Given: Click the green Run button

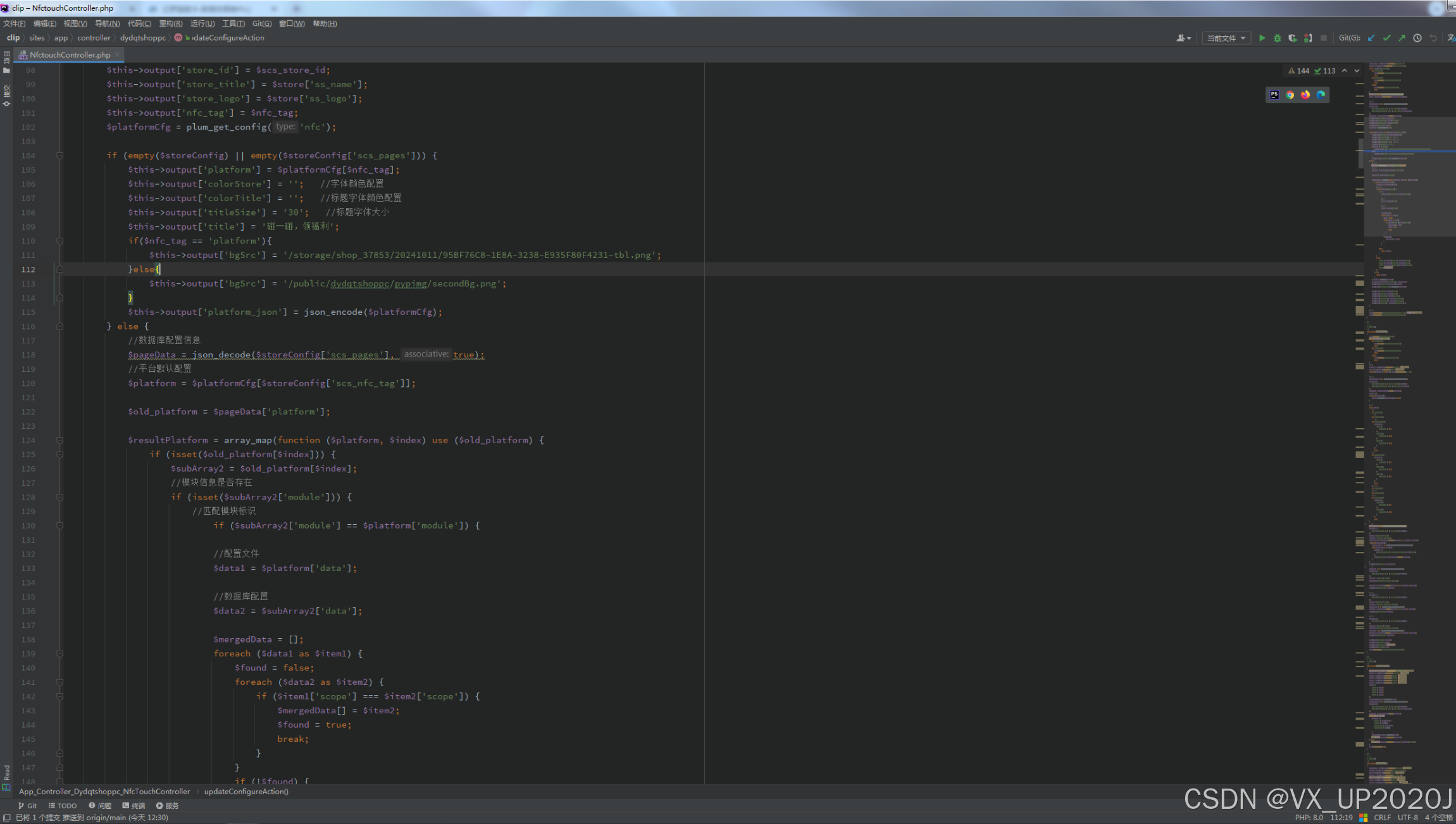Looking at the screenshot, I should pos(1262,38).
